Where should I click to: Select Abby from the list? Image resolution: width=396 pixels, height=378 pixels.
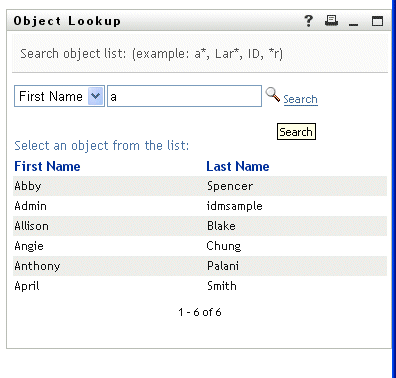tap(28, 186)
